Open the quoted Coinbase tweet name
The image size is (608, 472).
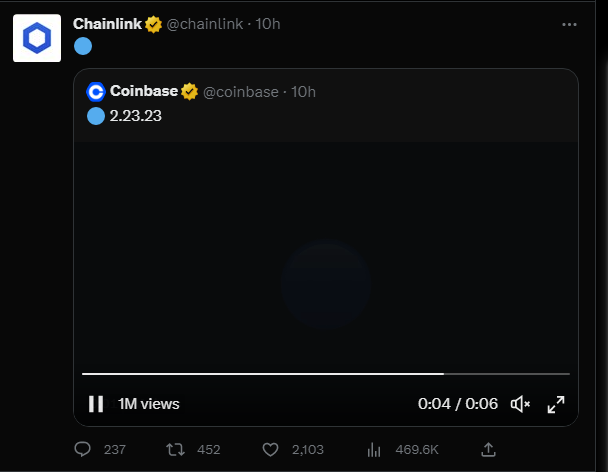pyautogui.click(x=144, y=91)
